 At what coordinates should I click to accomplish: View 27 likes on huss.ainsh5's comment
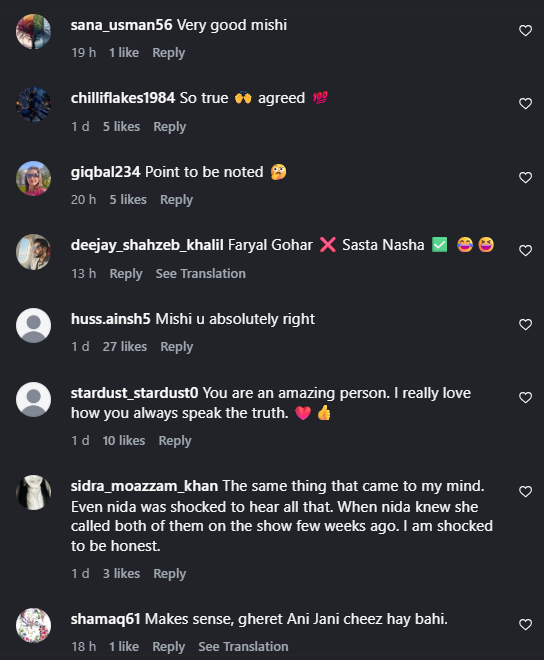[125, 346]
